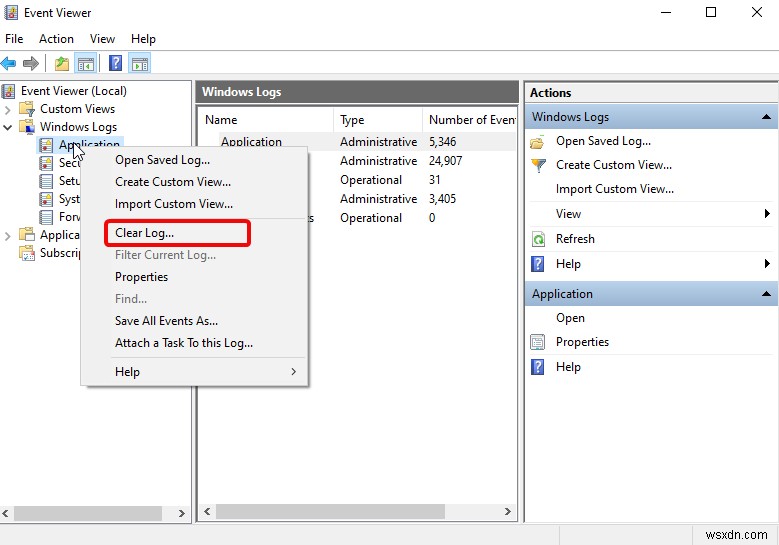Toggle the Show/Hide Console Tree toolbar icon

[85, 64]
